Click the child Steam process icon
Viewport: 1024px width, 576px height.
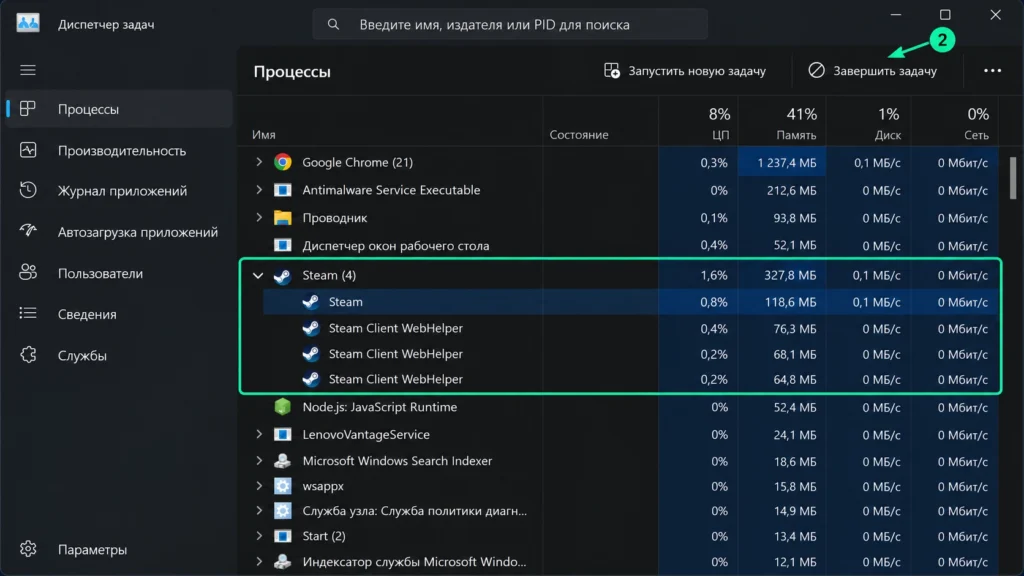311,302
